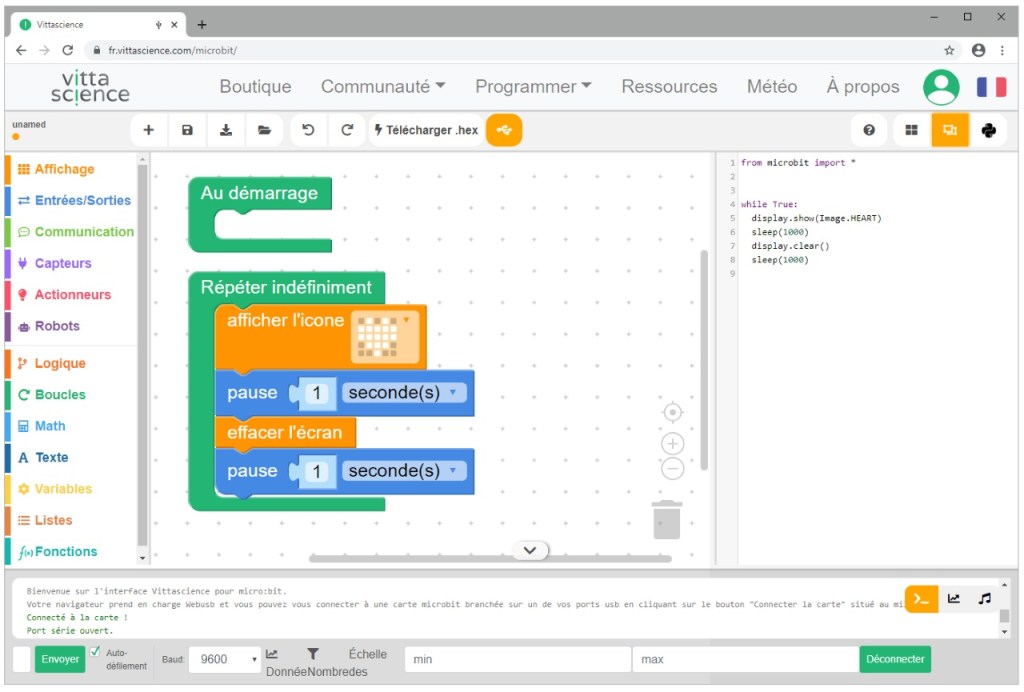This screenshot has width=1024, height=692.
Task: Open the Baud rate dropdown
Action: [x=224, y=659]
